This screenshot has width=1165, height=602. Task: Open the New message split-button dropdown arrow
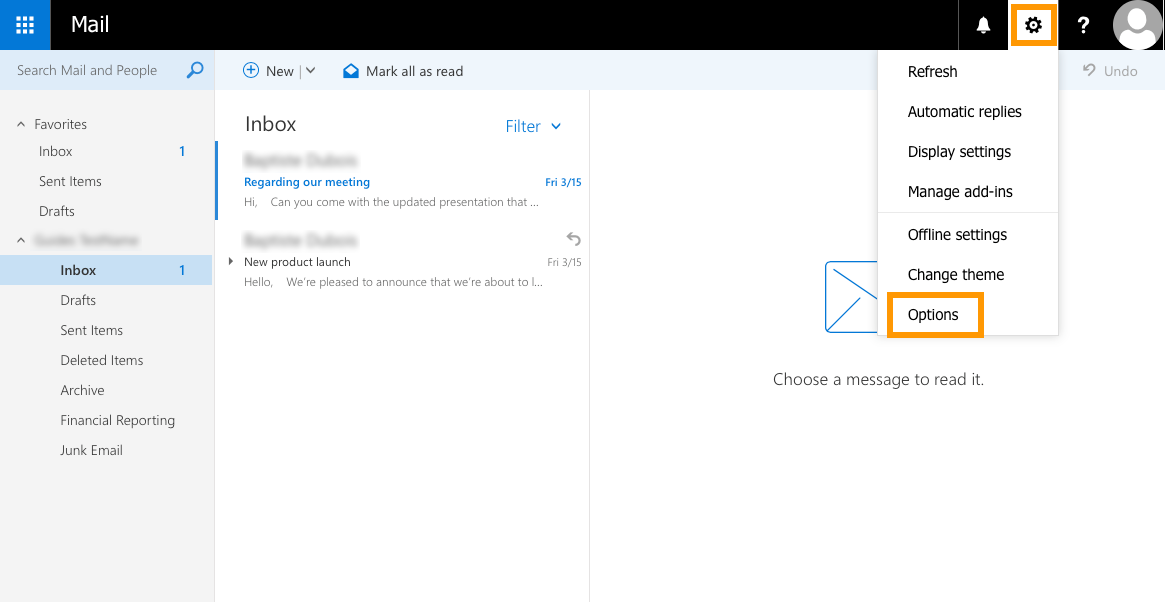click(310, 70)
